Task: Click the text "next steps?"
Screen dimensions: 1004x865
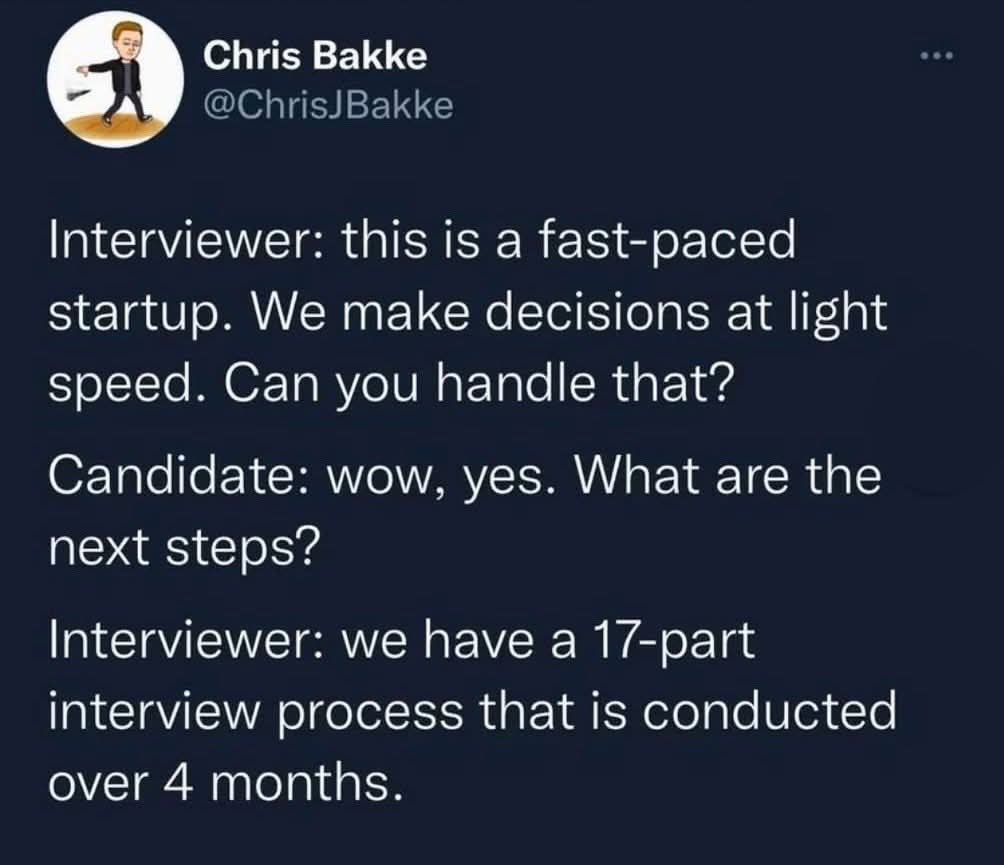Action: pos(183,545)
